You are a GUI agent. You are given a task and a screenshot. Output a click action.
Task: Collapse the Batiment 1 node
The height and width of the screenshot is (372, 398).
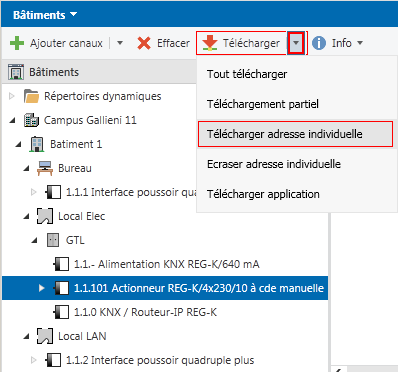(19, 145)
